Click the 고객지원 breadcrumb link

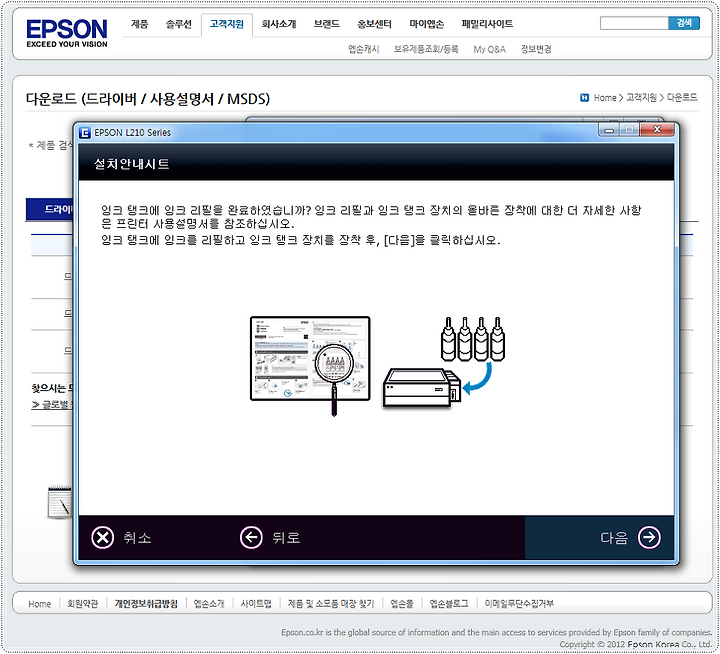pos(641,98)
